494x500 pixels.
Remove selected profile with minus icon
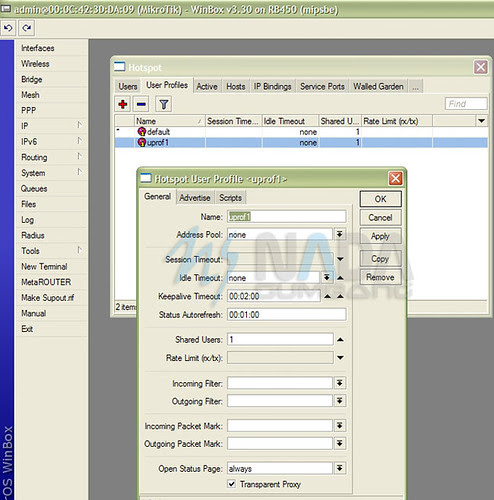point(141,104)
